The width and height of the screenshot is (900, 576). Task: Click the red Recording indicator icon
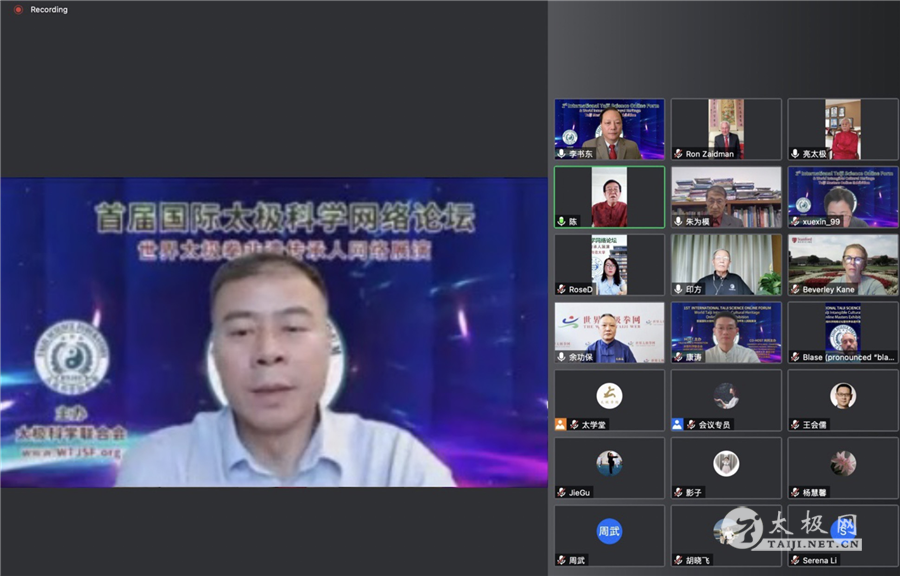18,10
